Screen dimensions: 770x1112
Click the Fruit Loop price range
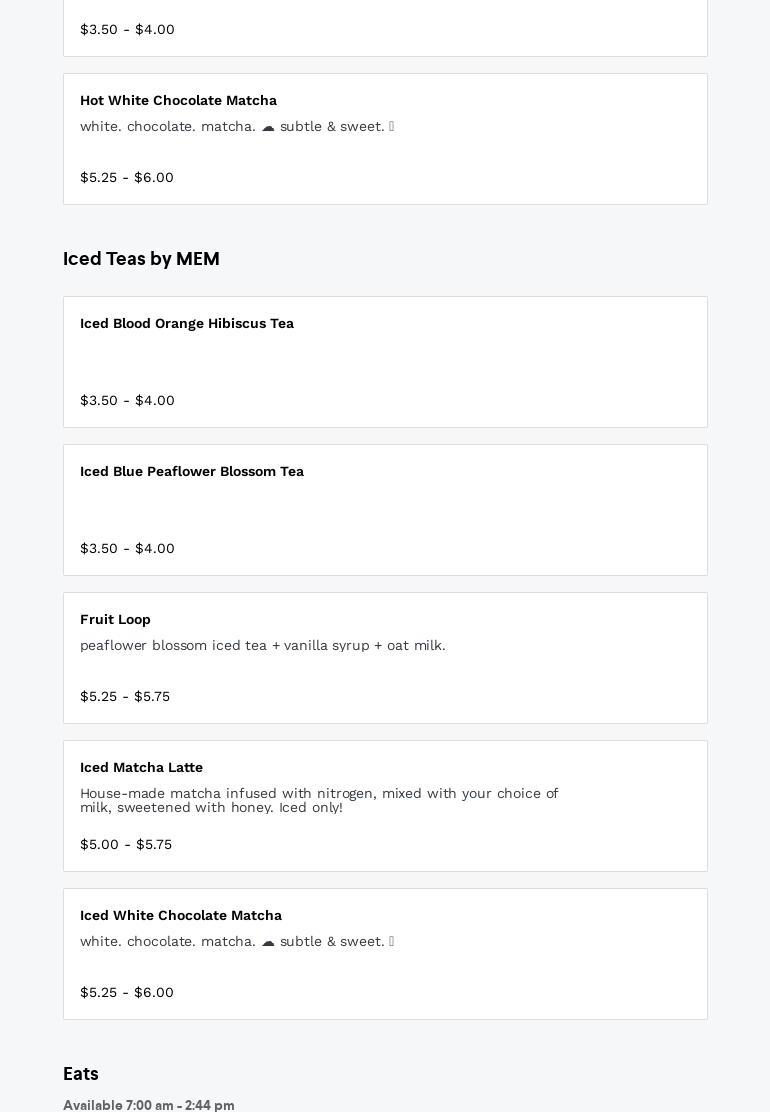[x=125, y=697]
